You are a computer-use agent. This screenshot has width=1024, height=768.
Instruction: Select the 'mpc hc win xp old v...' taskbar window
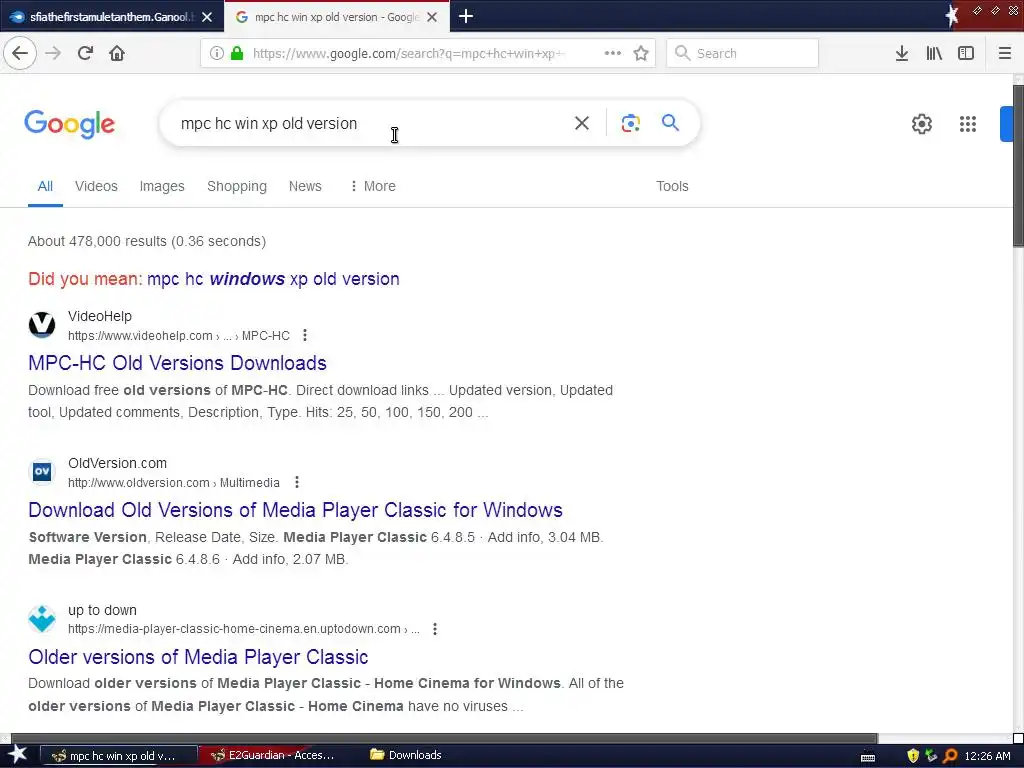click(119, 756)
